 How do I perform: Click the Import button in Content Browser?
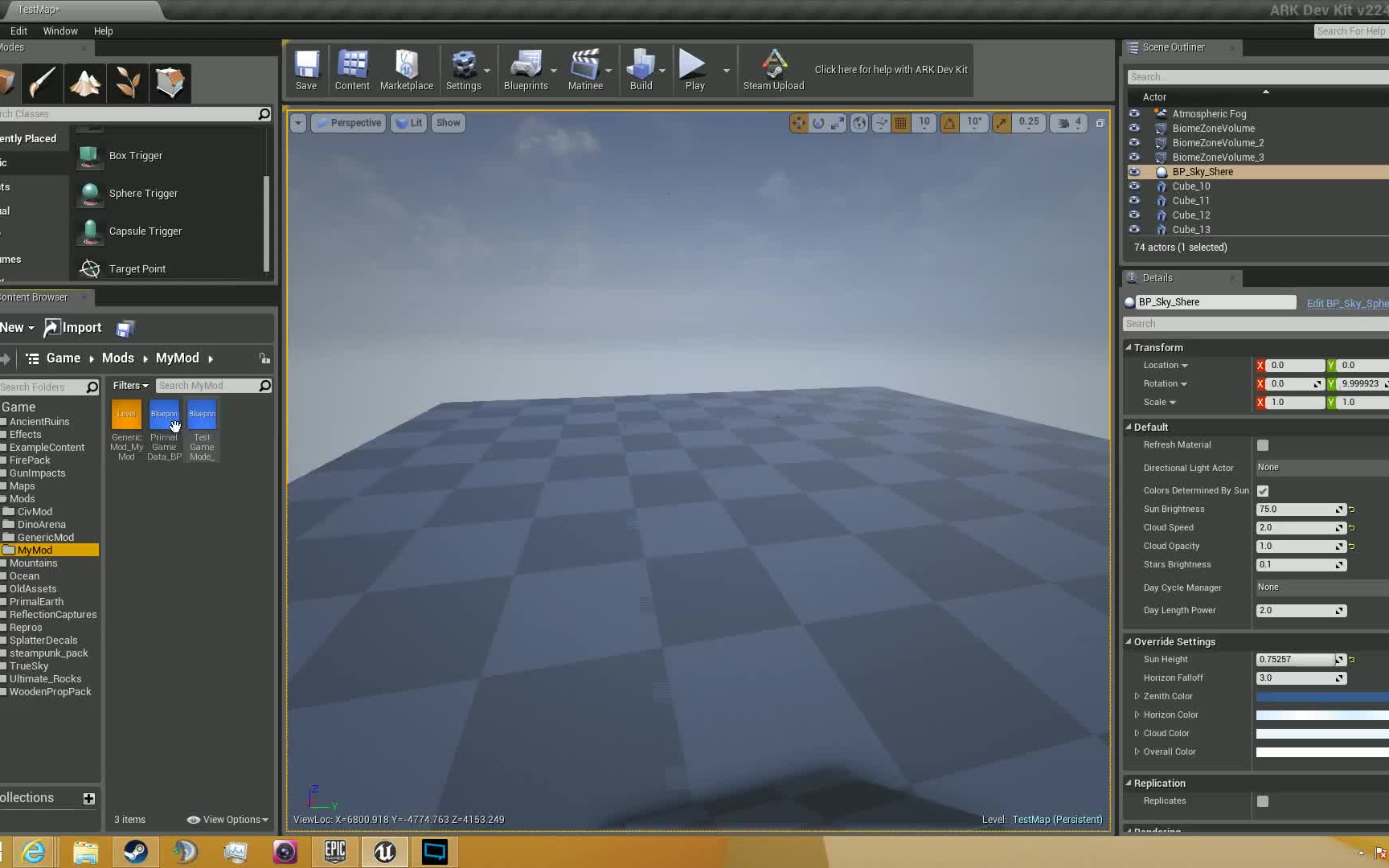[x=73, y=328]
